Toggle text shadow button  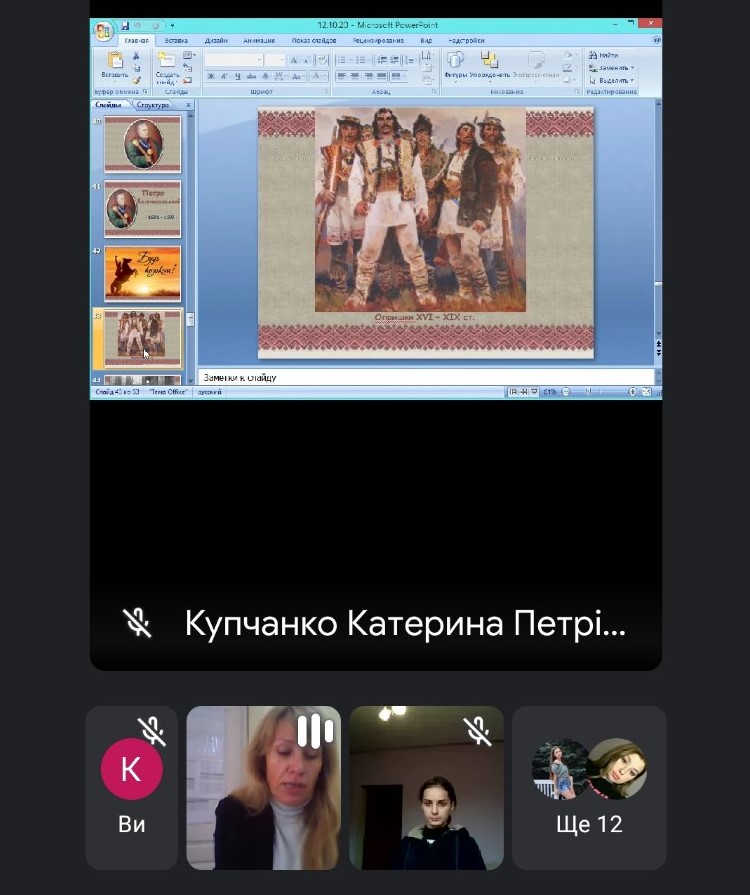[265, 76]
